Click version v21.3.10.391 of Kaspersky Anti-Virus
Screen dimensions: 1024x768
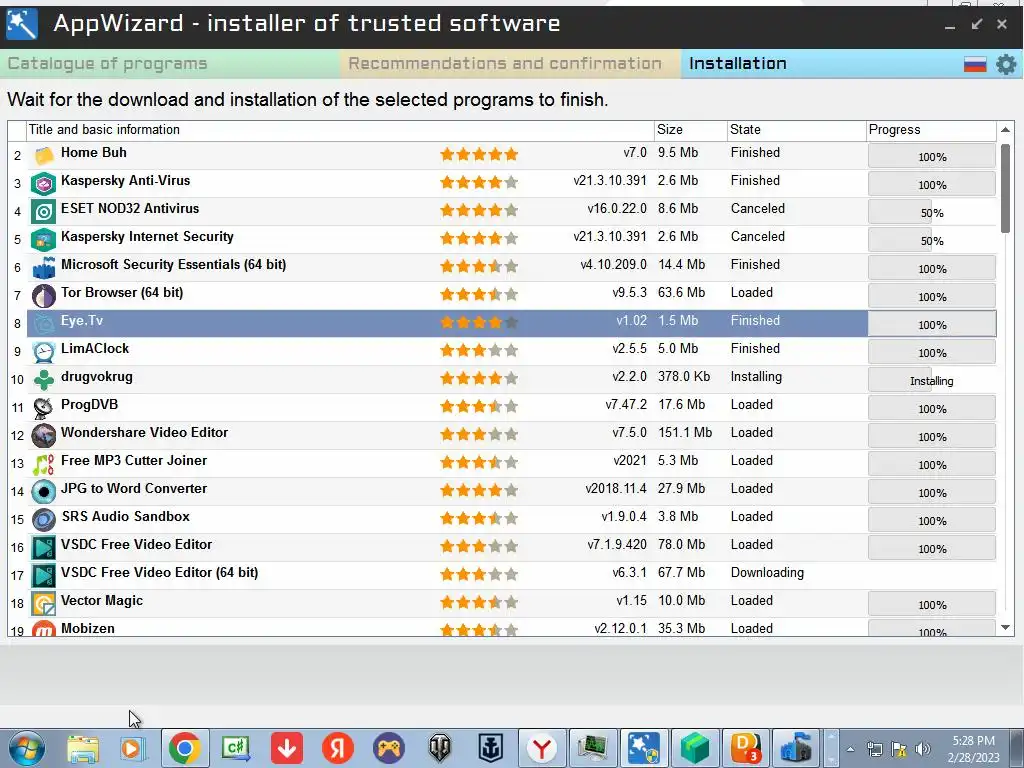click(x=610, y=181)
